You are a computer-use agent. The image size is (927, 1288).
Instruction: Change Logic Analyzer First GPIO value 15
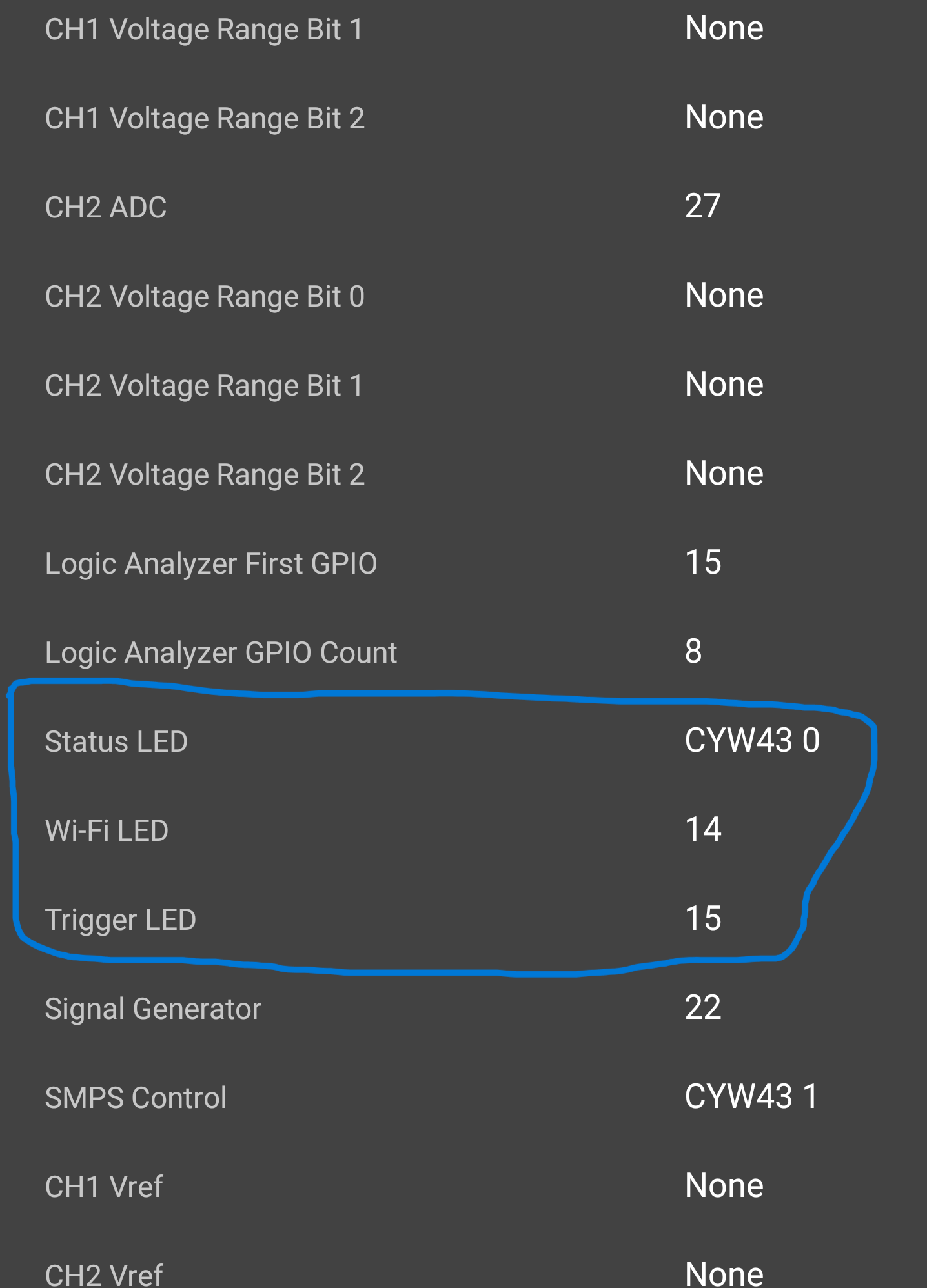[703, 563]
